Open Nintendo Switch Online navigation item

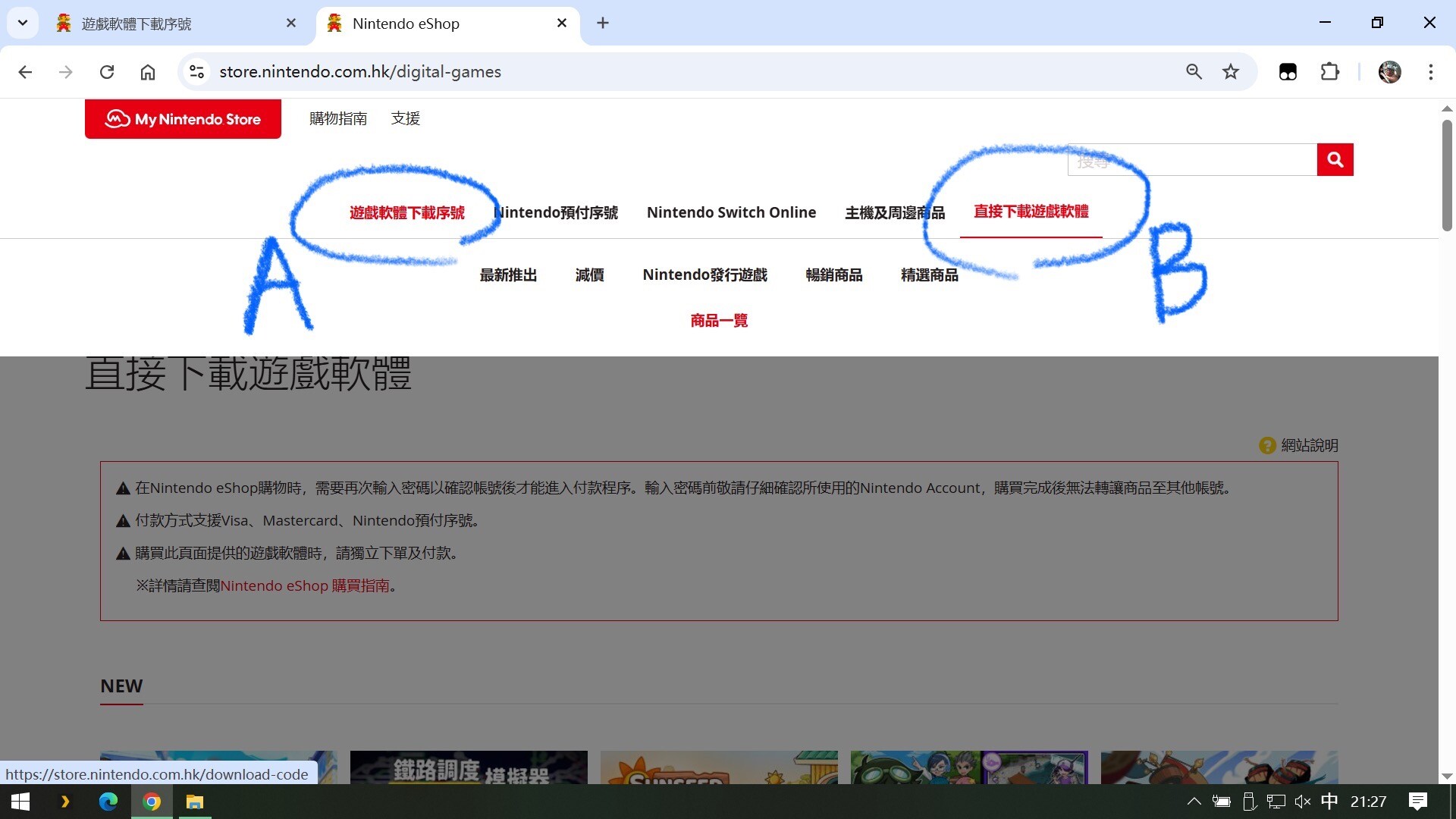pyautogui.click(x=732, y=213)
